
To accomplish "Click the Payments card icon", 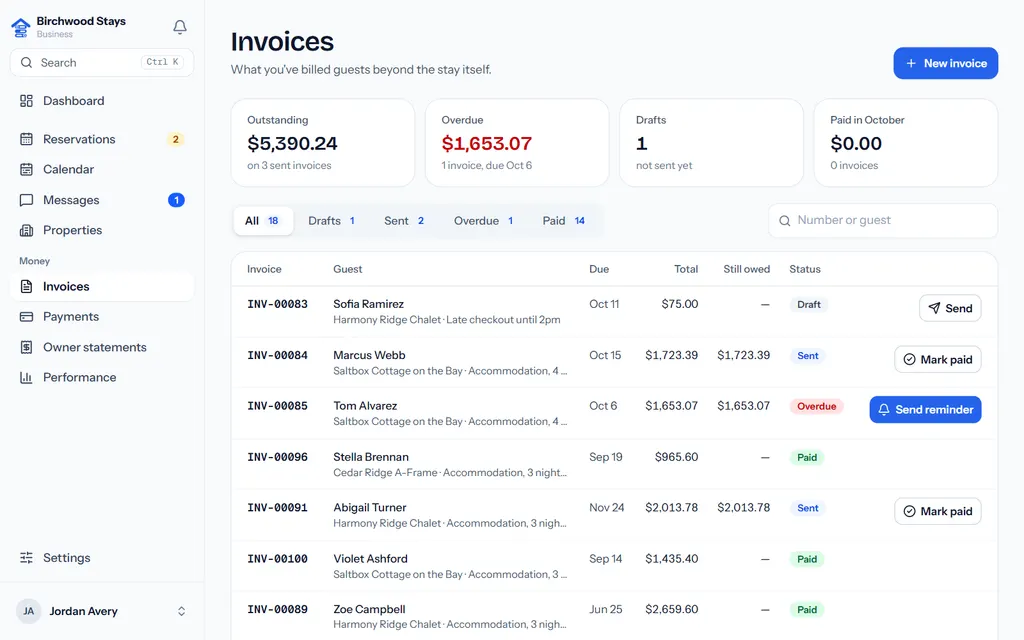I will 26,317.
